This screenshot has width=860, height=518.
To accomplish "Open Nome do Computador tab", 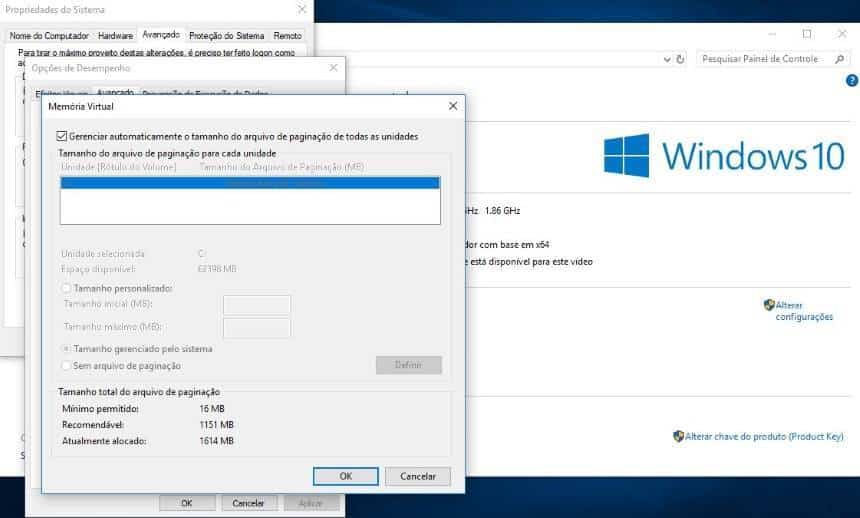I will pos(49,36).
